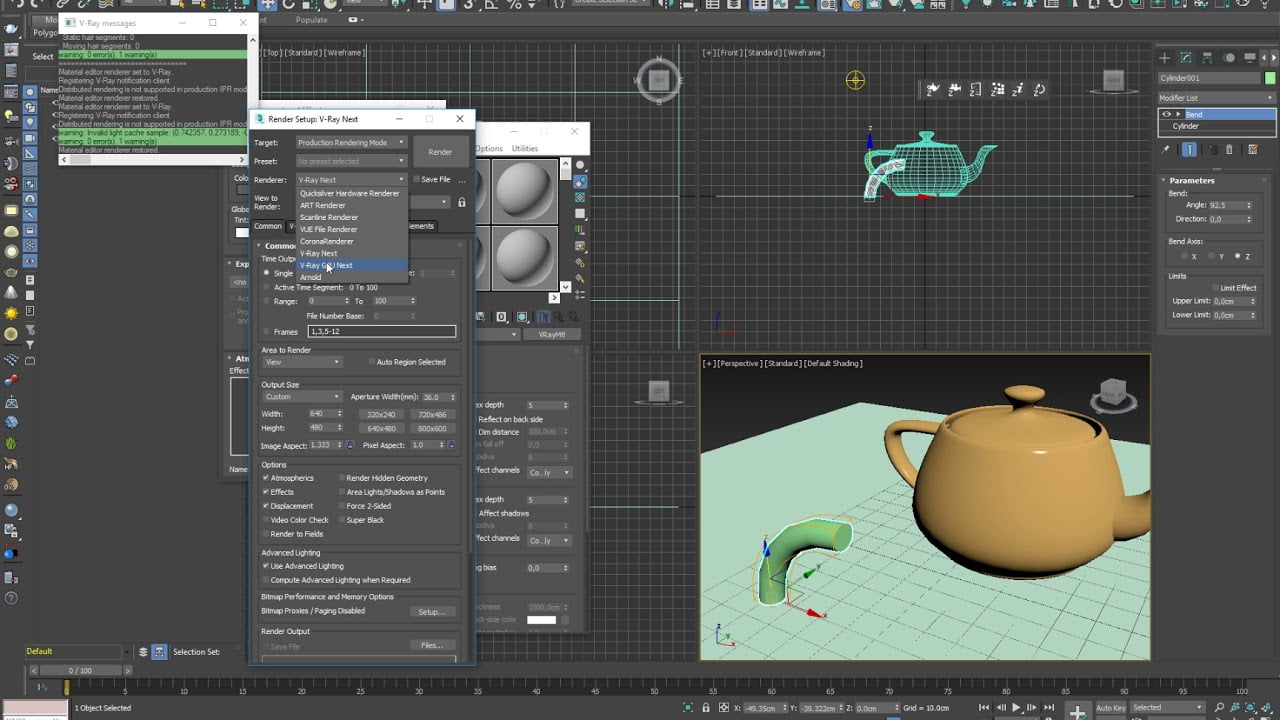Screen dimensions: 1280x720
Task: Open the Area to Render View dropdown
Action: pos(301,362)
